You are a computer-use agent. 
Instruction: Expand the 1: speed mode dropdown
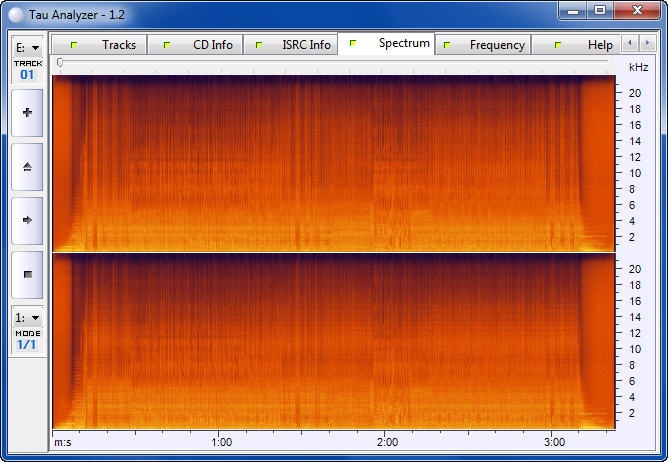point(27,317)
